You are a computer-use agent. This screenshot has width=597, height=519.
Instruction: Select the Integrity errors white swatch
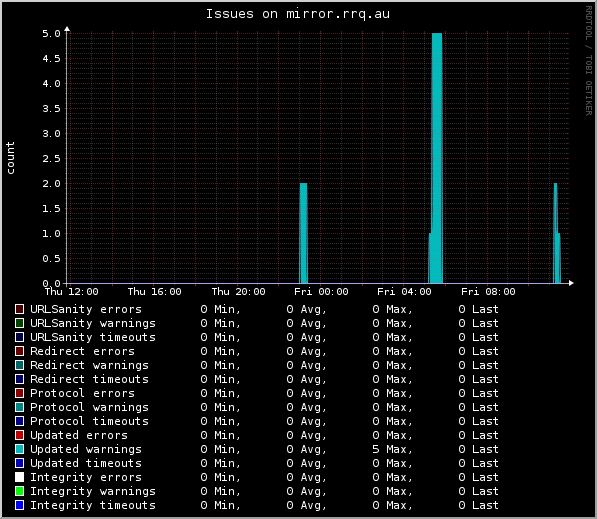[x=19, y=477]
